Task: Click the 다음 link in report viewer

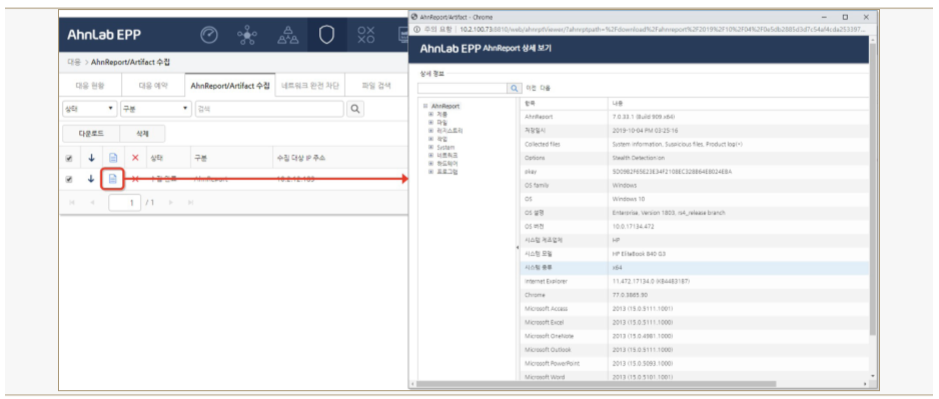Action: click(545, 88)
